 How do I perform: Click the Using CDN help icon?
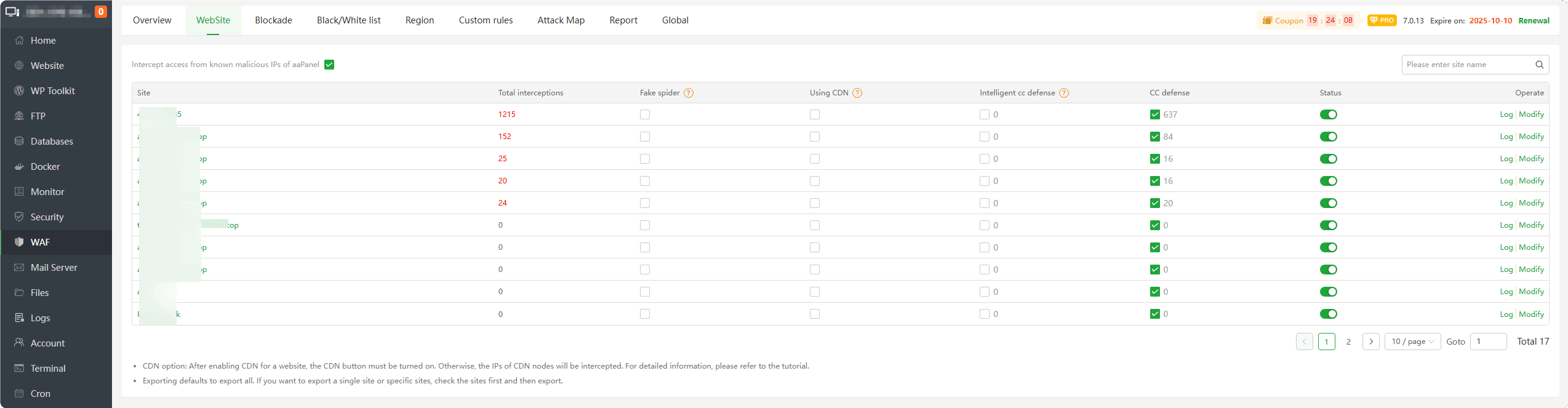(857, 93)
